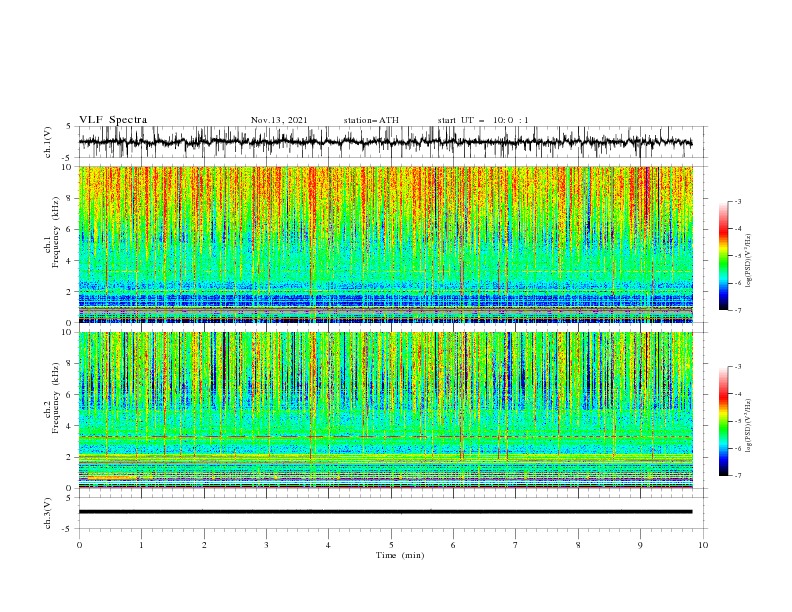Click the "4" tick on ch.2 frequency axis
This screenshot has width=792, height=612.
(70, 426)
